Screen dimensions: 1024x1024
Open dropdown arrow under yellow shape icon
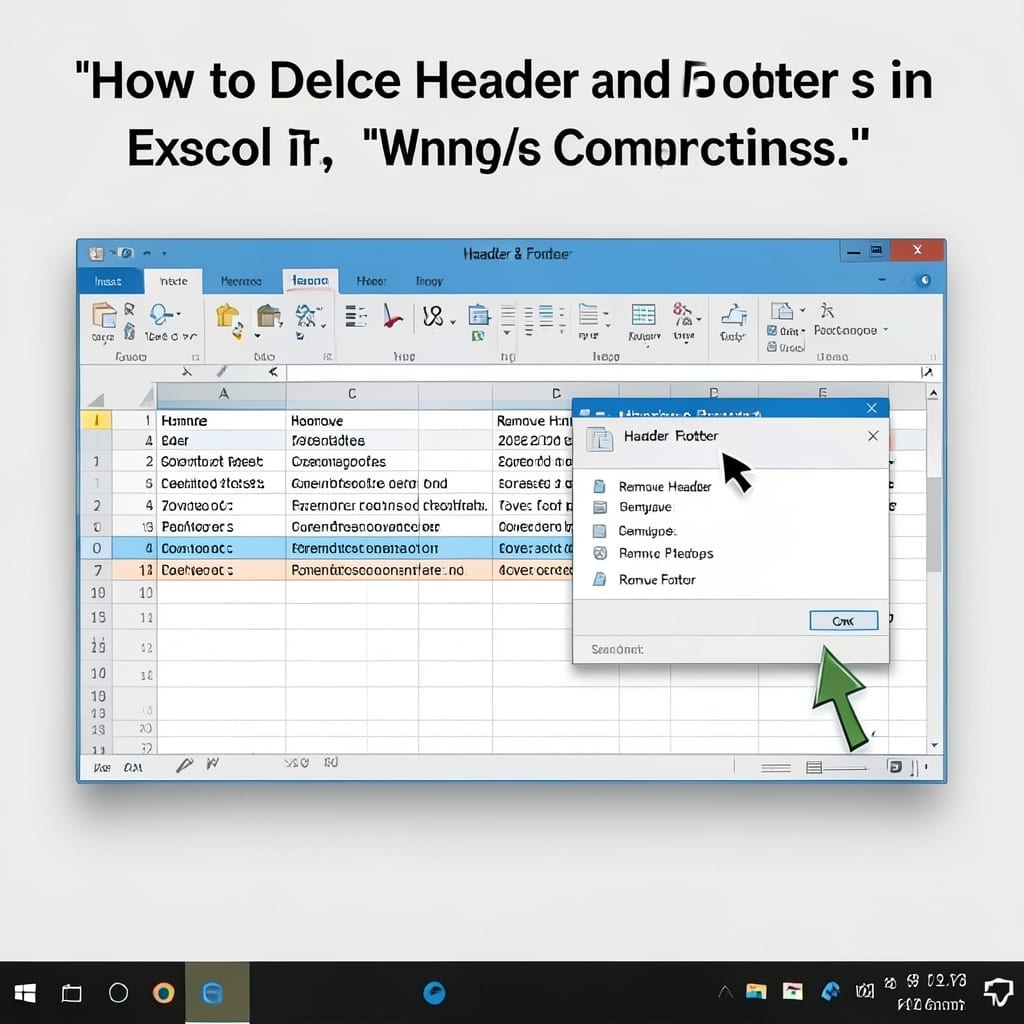[257, 336]
